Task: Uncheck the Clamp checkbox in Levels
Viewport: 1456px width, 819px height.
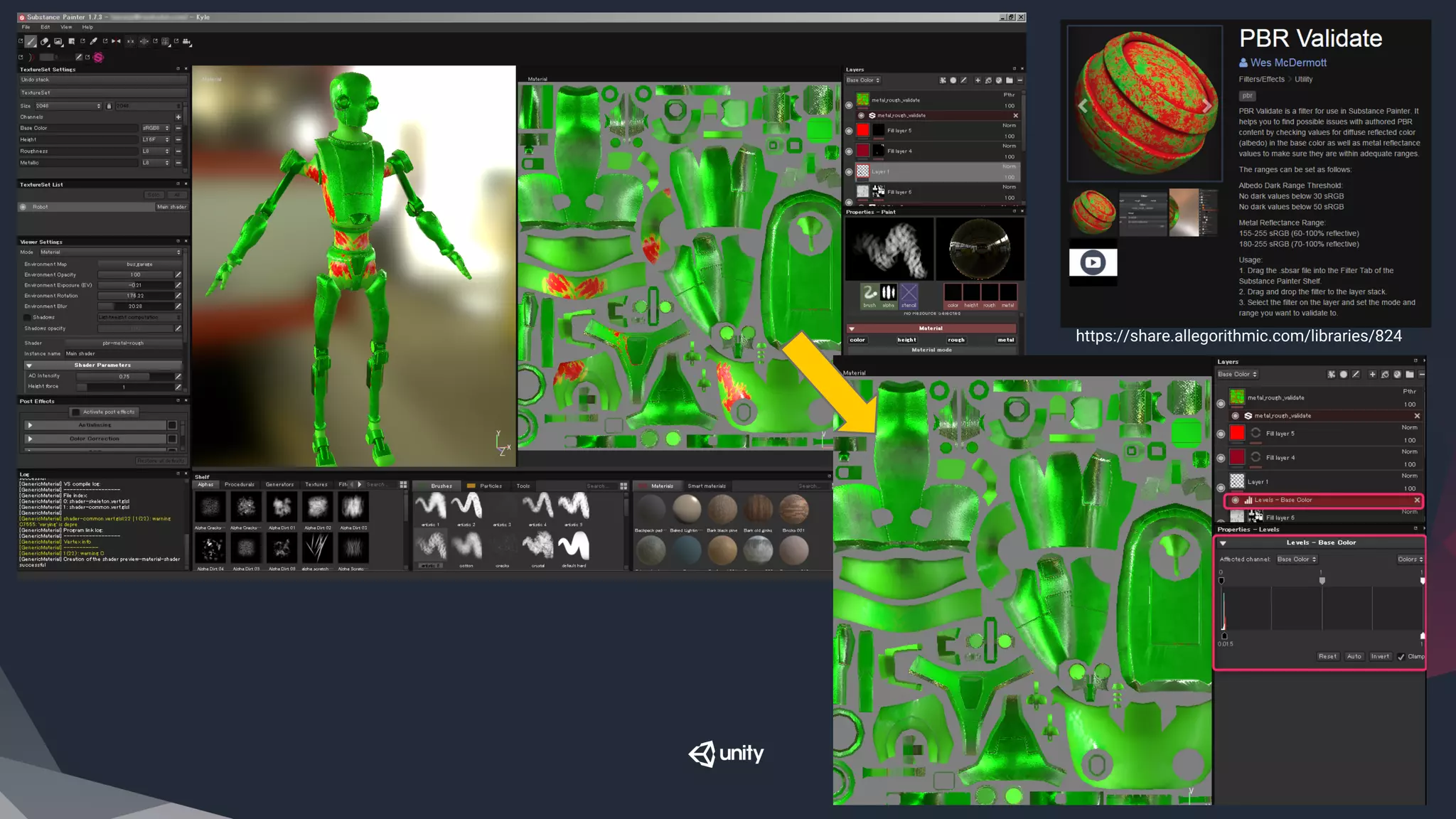Action: 1401,657
